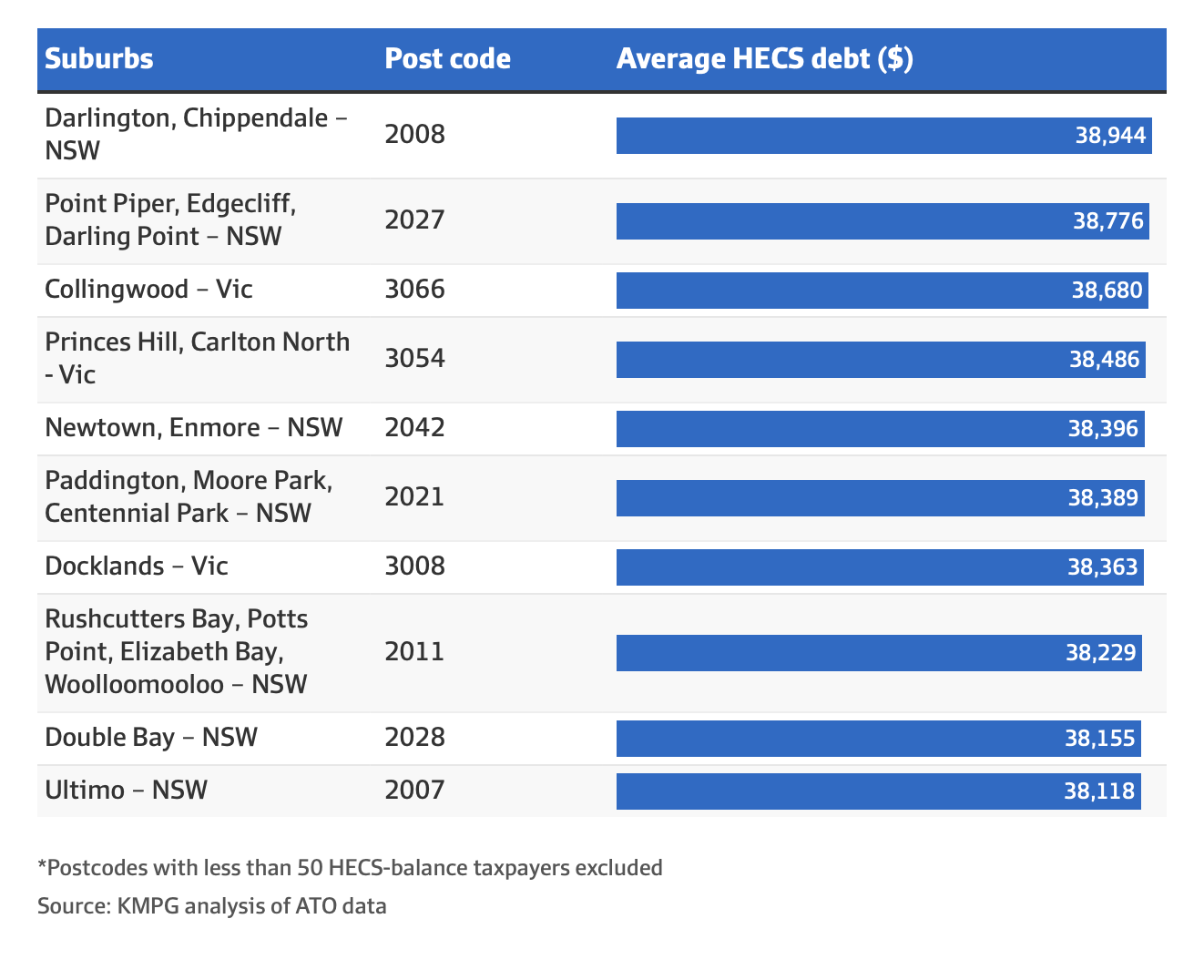Click post code 2007

click(x=415, y=791)
